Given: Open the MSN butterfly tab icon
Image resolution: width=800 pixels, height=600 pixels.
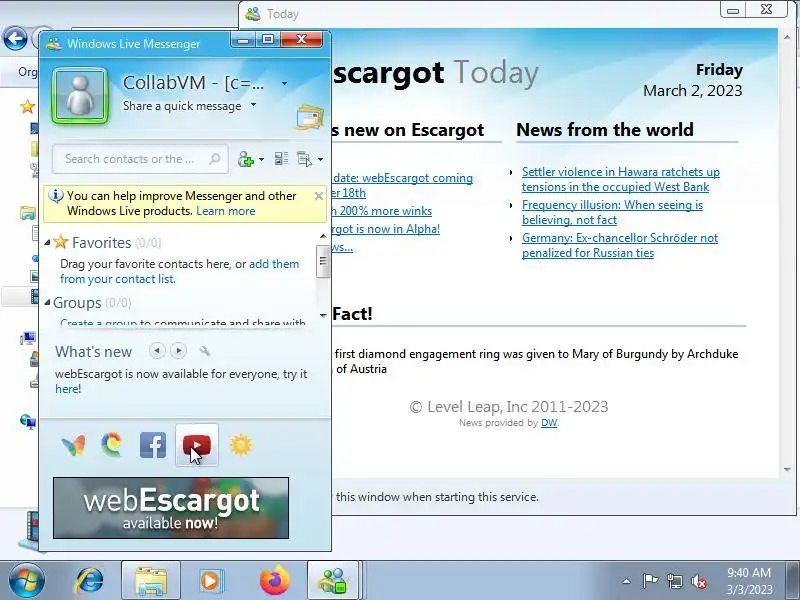Looking at the screenshot, I should 73,445.
